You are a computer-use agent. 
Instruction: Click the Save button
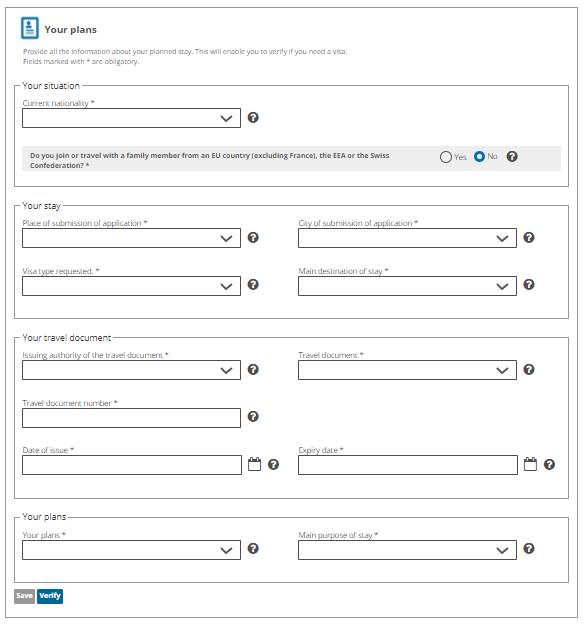point(25,596)
